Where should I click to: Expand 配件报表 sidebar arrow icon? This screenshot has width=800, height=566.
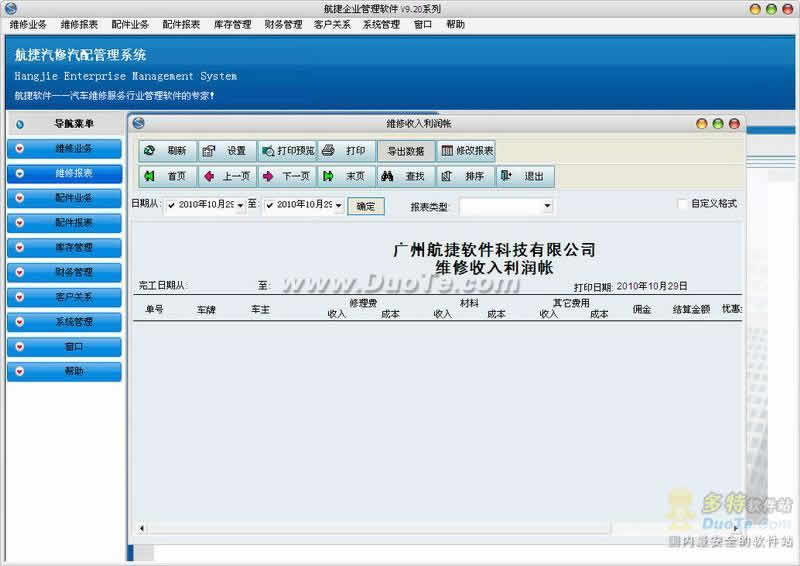click(19, 223)
